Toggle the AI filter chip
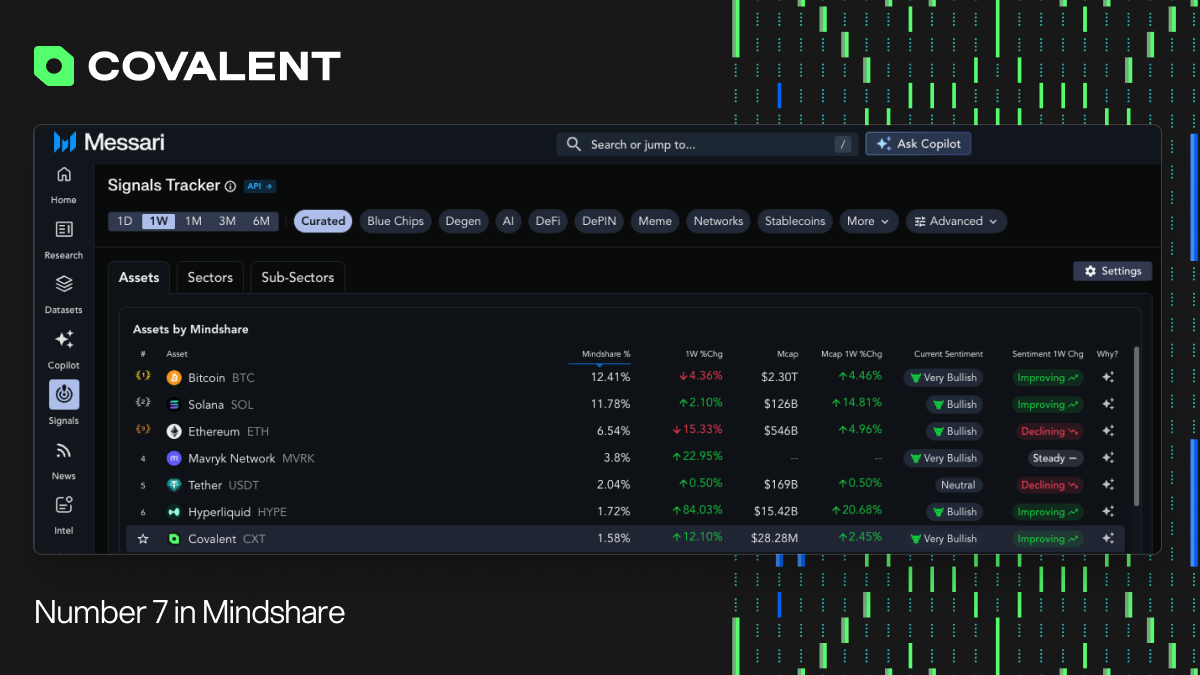Screen dimensions: 1200x675 click(x=508, y=221)
